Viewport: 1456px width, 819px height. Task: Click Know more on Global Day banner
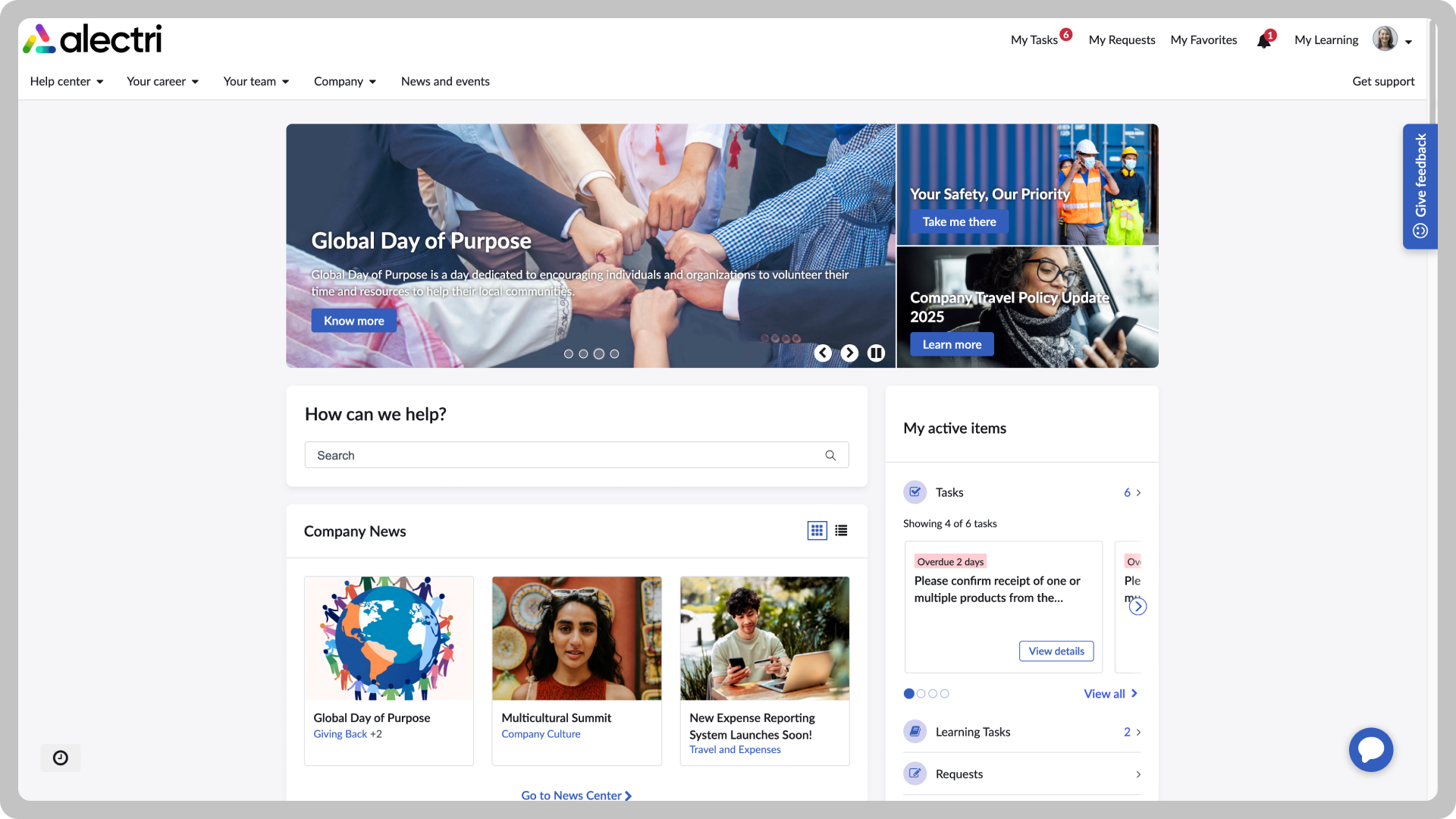coord(354,321)
